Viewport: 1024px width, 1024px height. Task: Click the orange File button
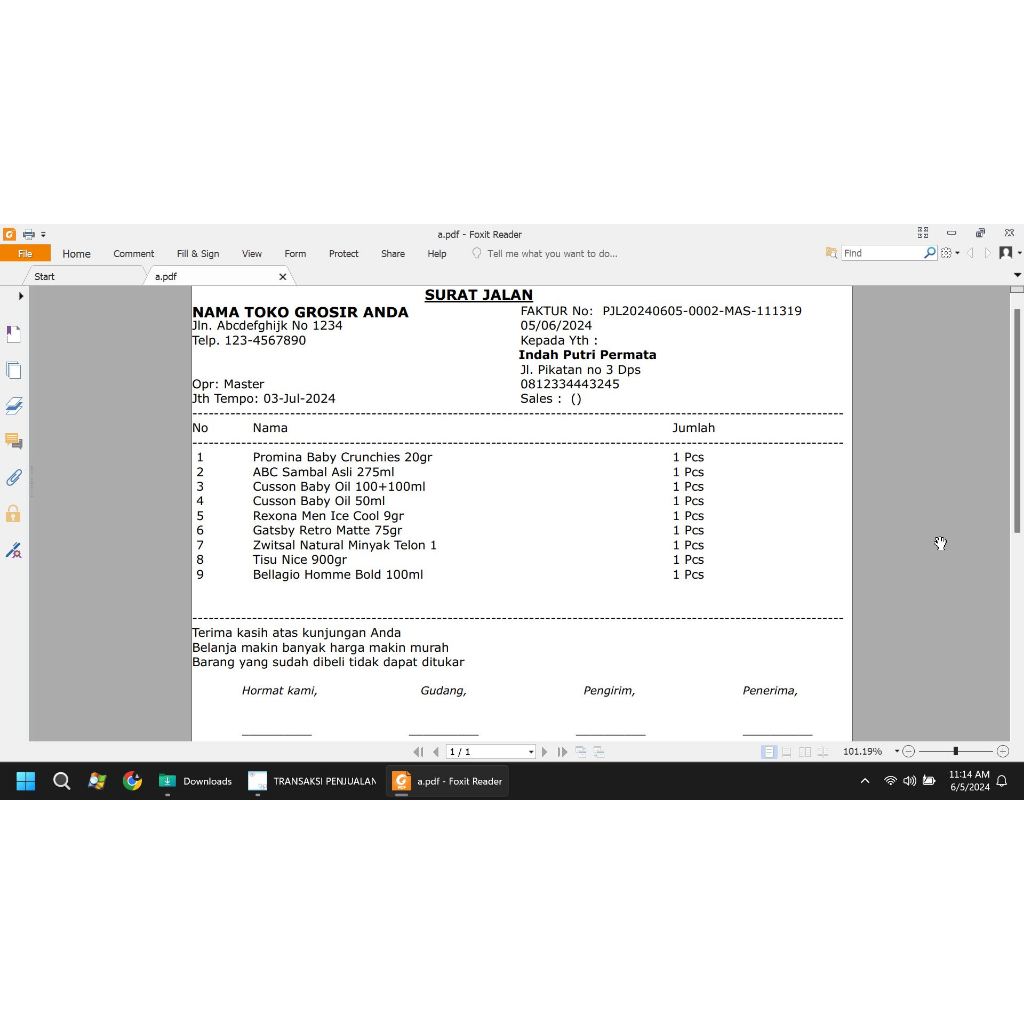point(25,253)
